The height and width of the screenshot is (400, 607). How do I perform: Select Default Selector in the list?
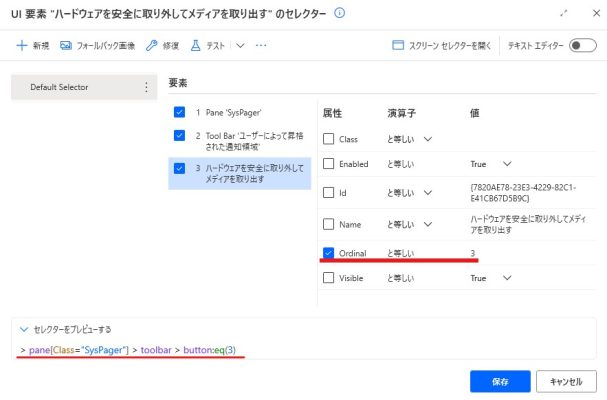click(x=59, y=88)
